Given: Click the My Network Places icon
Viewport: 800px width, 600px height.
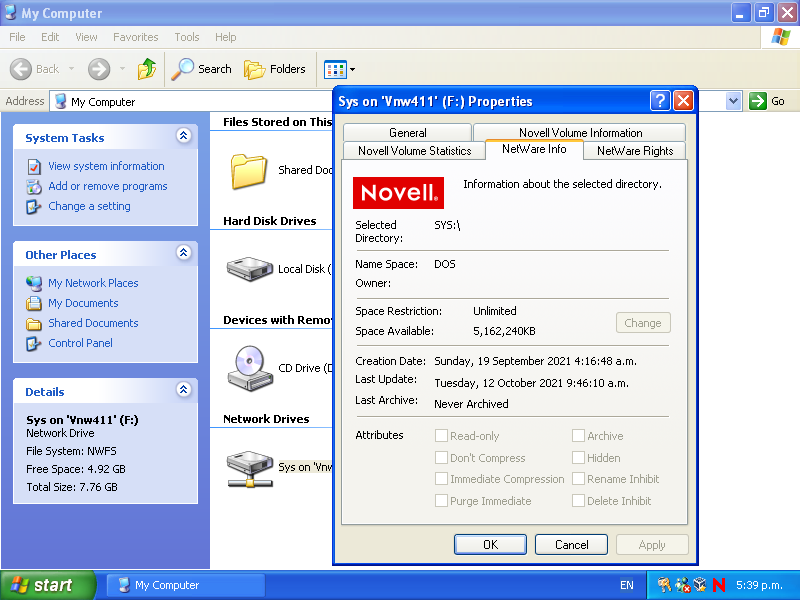Looking at the screenshot, I should 34,283.
